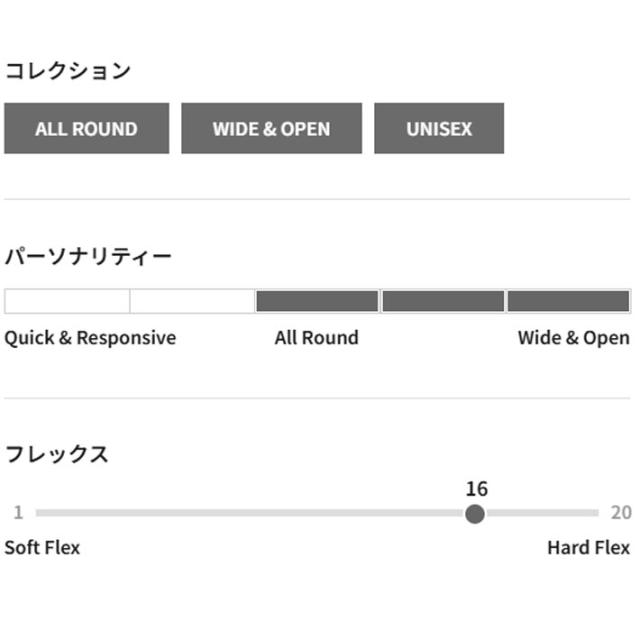Screen dimensions: 640x640
Task: Click the Soft Flex label
Action: click(42, 548)
